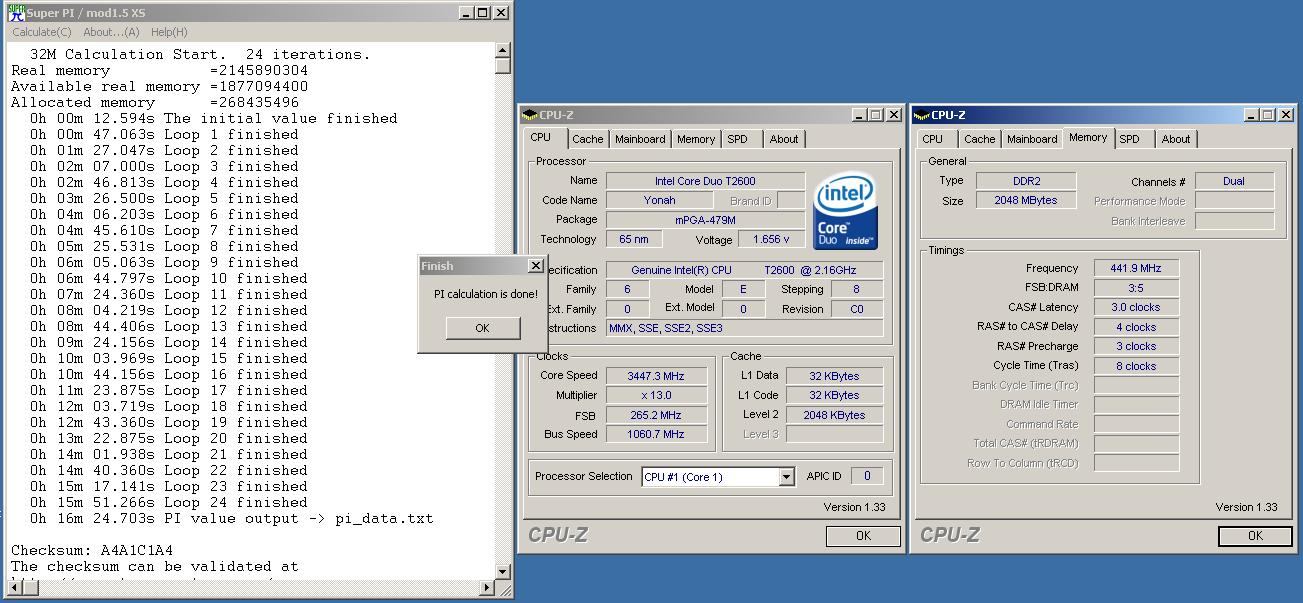
Task: Click the Instructions field MMX, SSE, SSE2, SSE3
Action: [x=744, y=328]
